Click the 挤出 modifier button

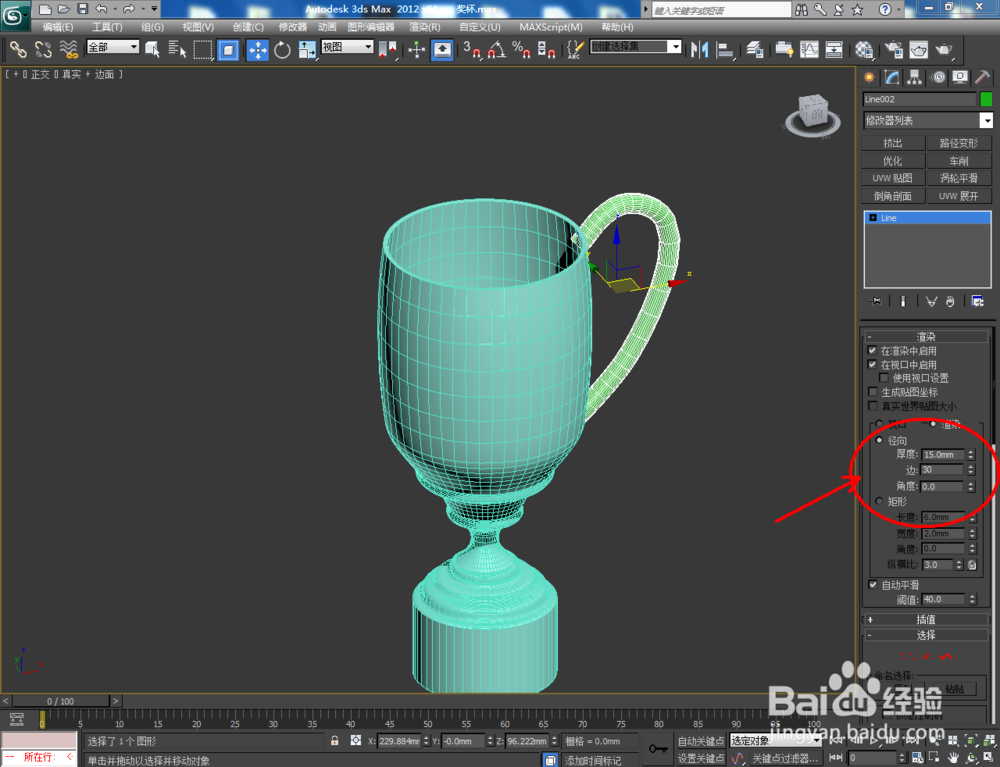coord(893,143)
